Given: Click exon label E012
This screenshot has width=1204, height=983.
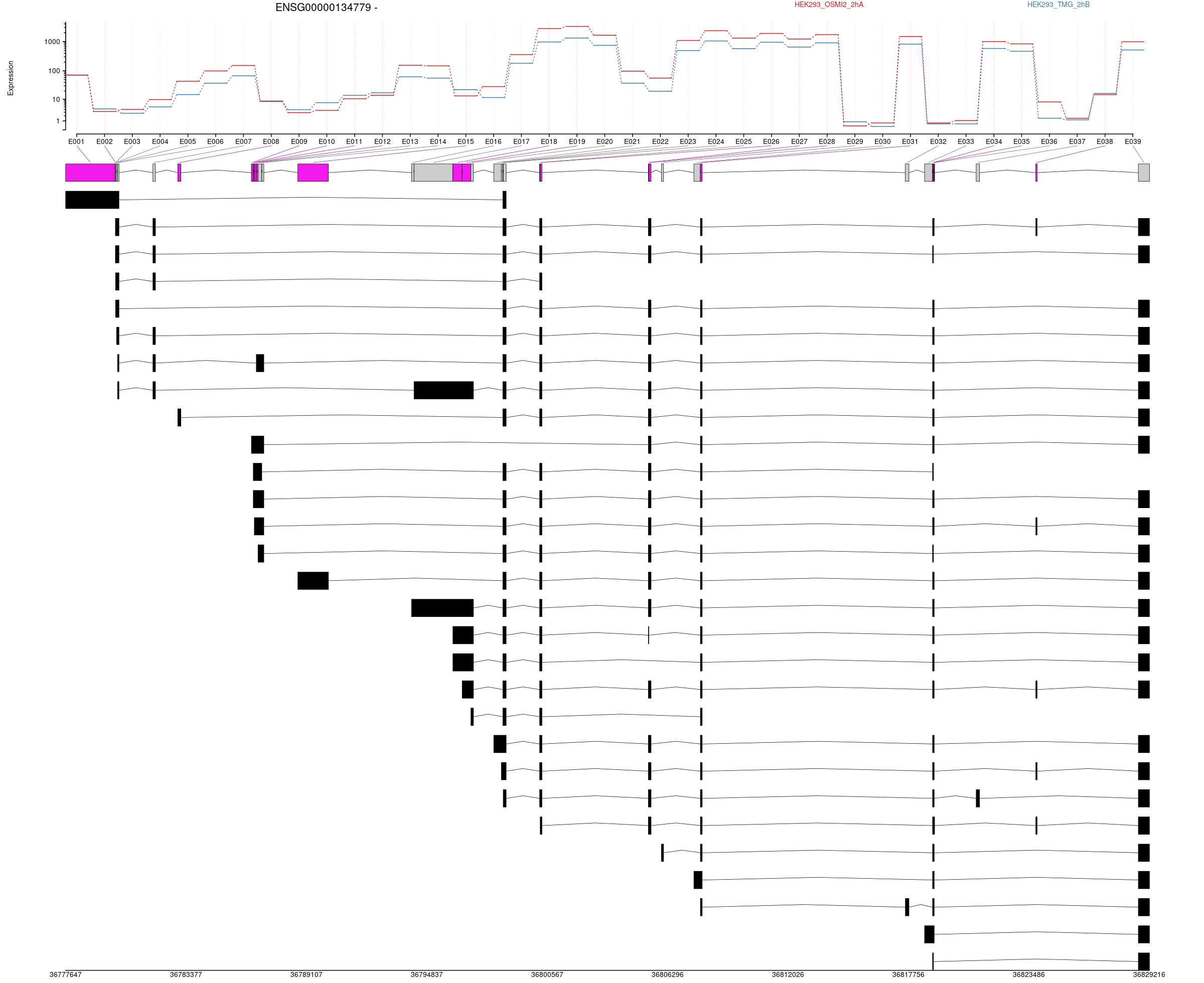Looking at the screenshot, I should (x=382, y=141).
